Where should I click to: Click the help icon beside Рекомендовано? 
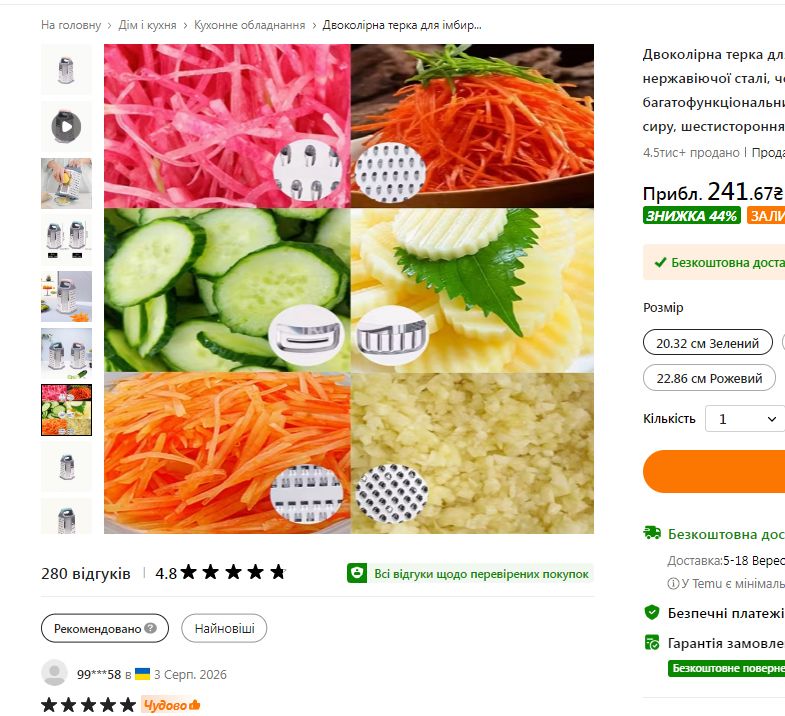151,628
